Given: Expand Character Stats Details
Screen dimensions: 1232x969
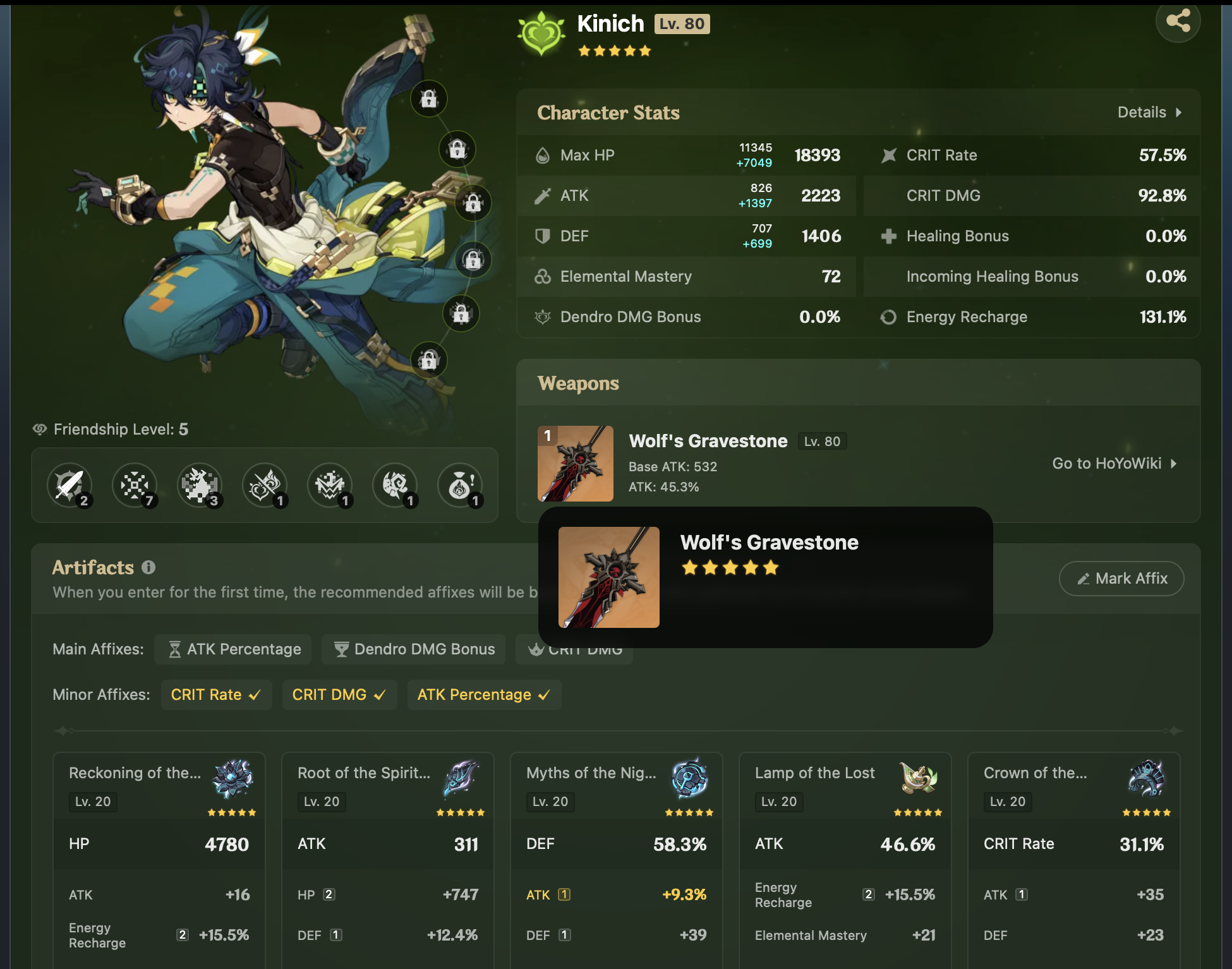Looking at the screenshot, I should [1150, 112].
